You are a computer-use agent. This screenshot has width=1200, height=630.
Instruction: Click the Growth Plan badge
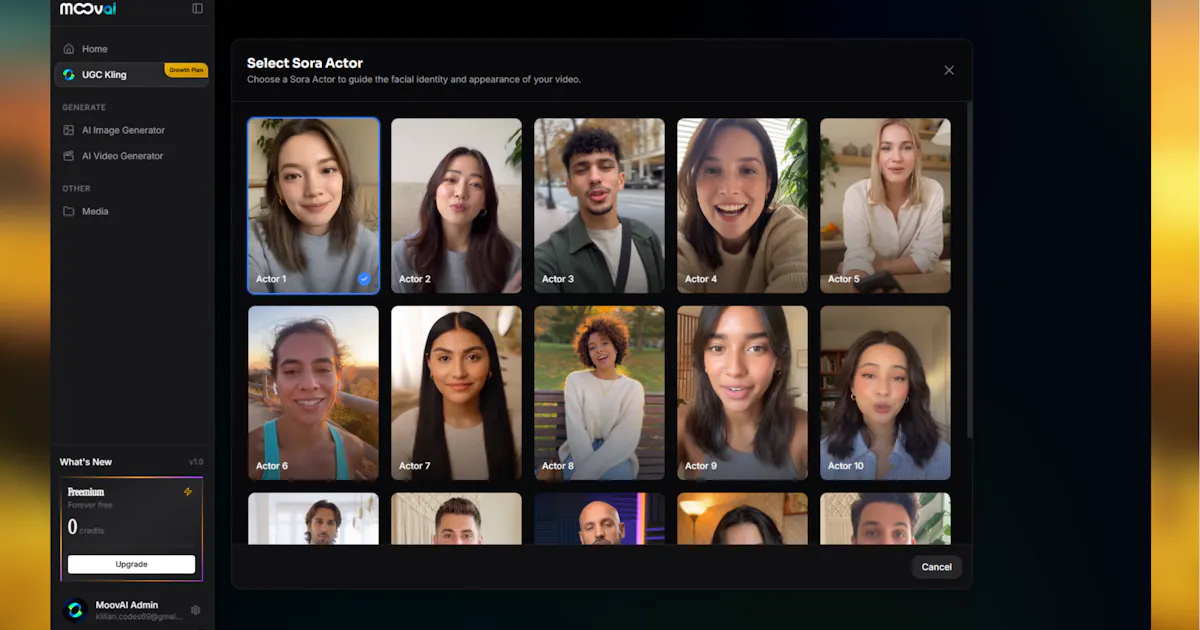tap(186, 70)
